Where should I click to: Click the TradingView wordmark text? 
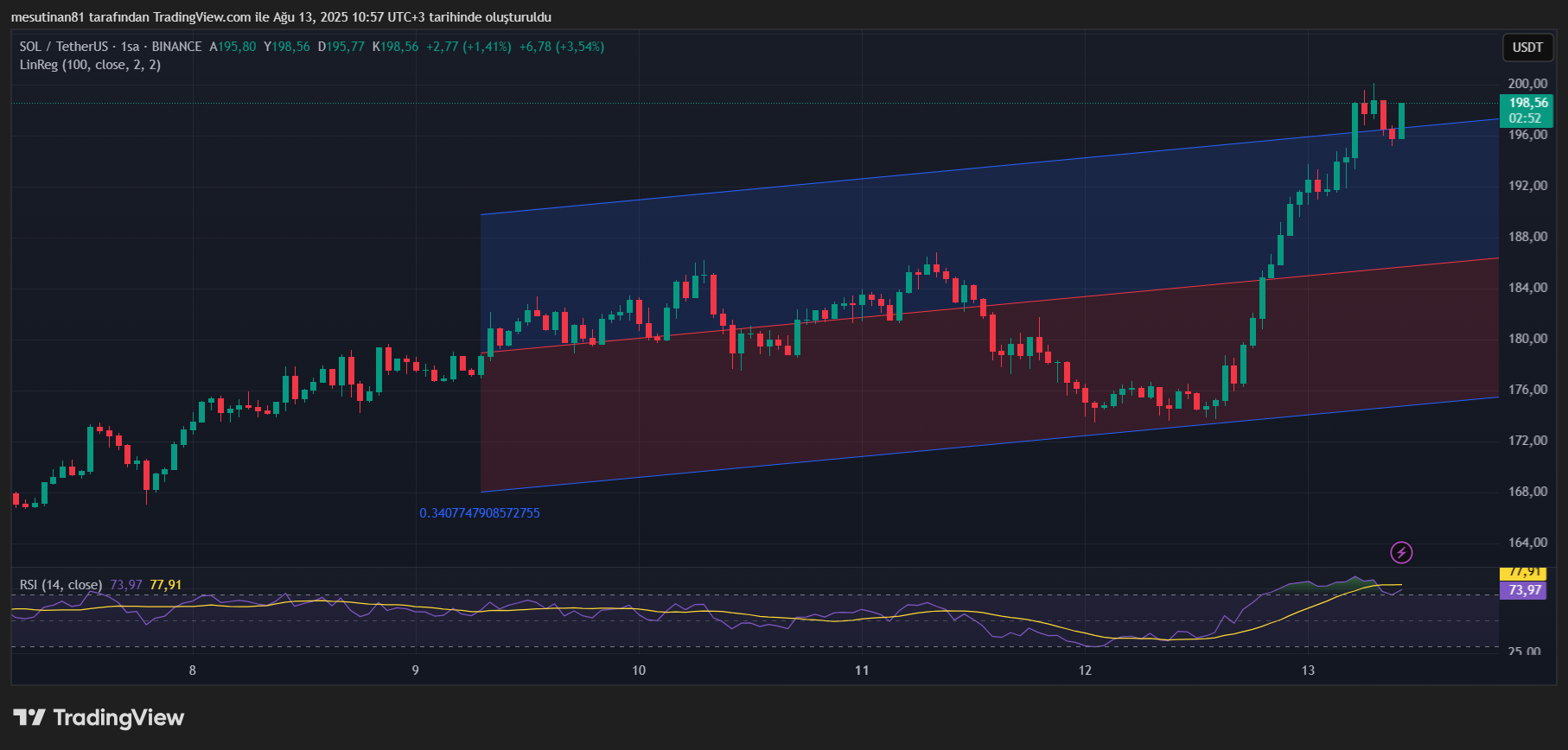(x=118, y=717)
